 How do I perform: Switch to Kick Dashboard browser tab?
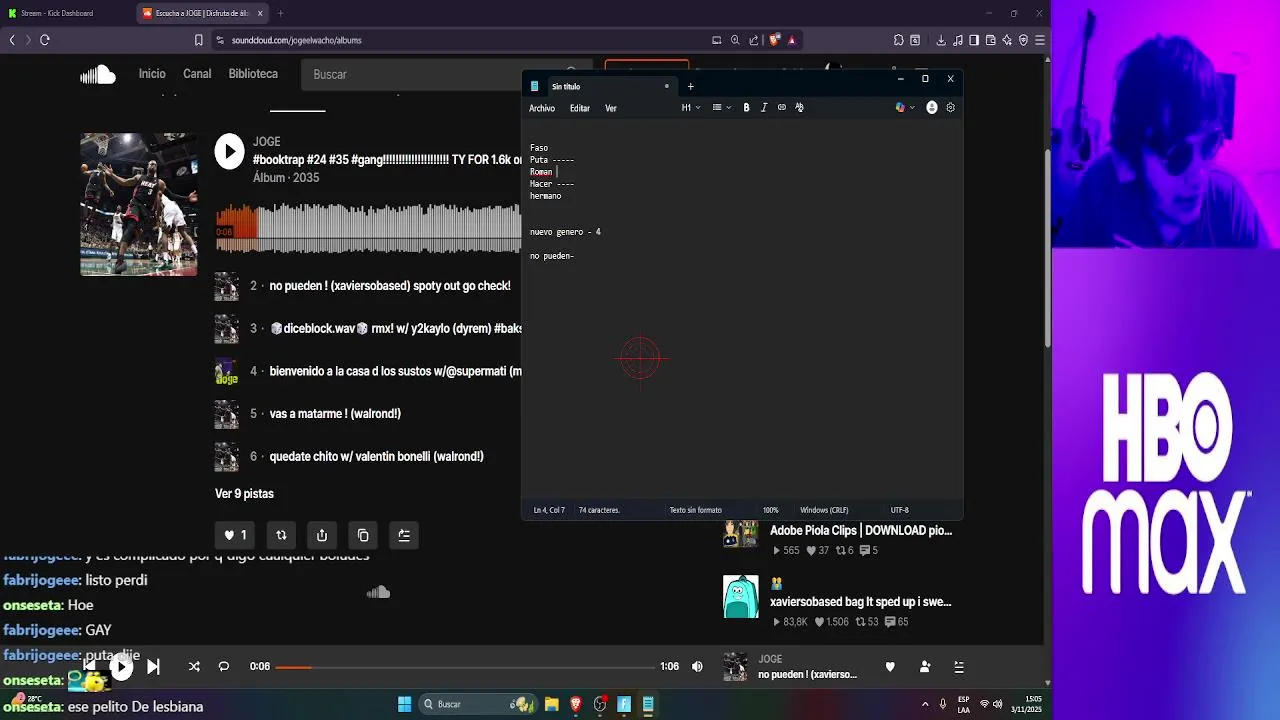(x=66, y=13)
